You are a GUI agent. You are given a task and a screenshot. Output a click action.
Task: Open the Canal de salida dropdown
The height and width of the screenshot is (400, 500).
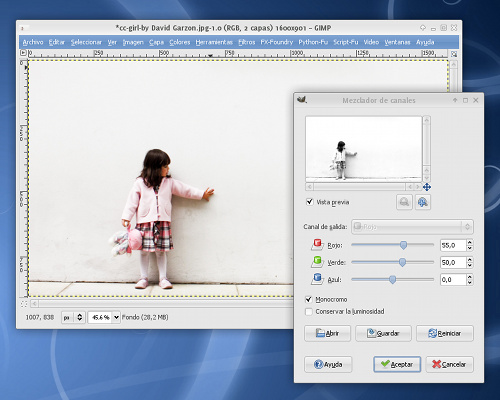[x=412, y=227]
